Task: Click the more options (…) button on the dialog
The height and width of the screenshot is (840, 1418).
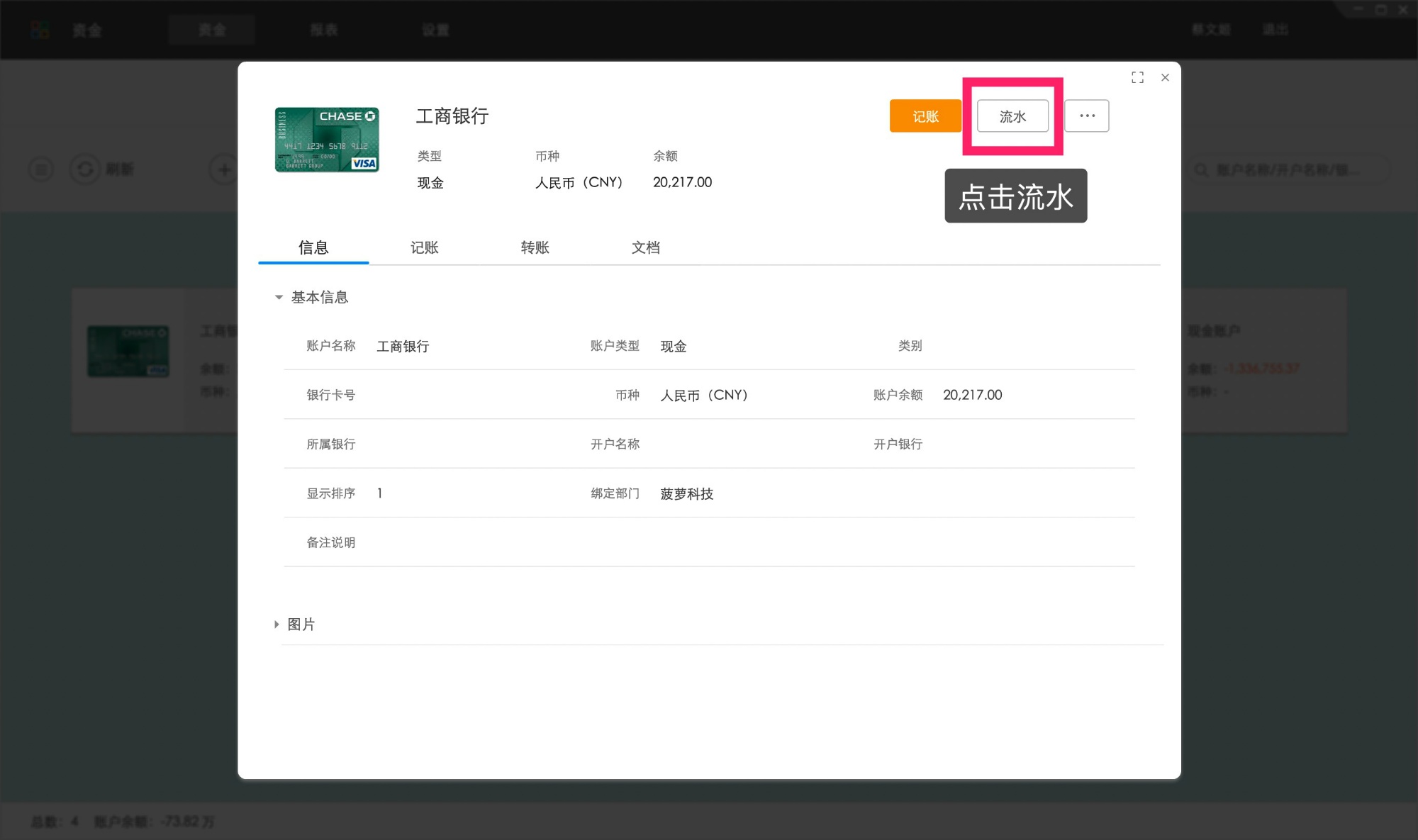Action: coord(1087,116)
